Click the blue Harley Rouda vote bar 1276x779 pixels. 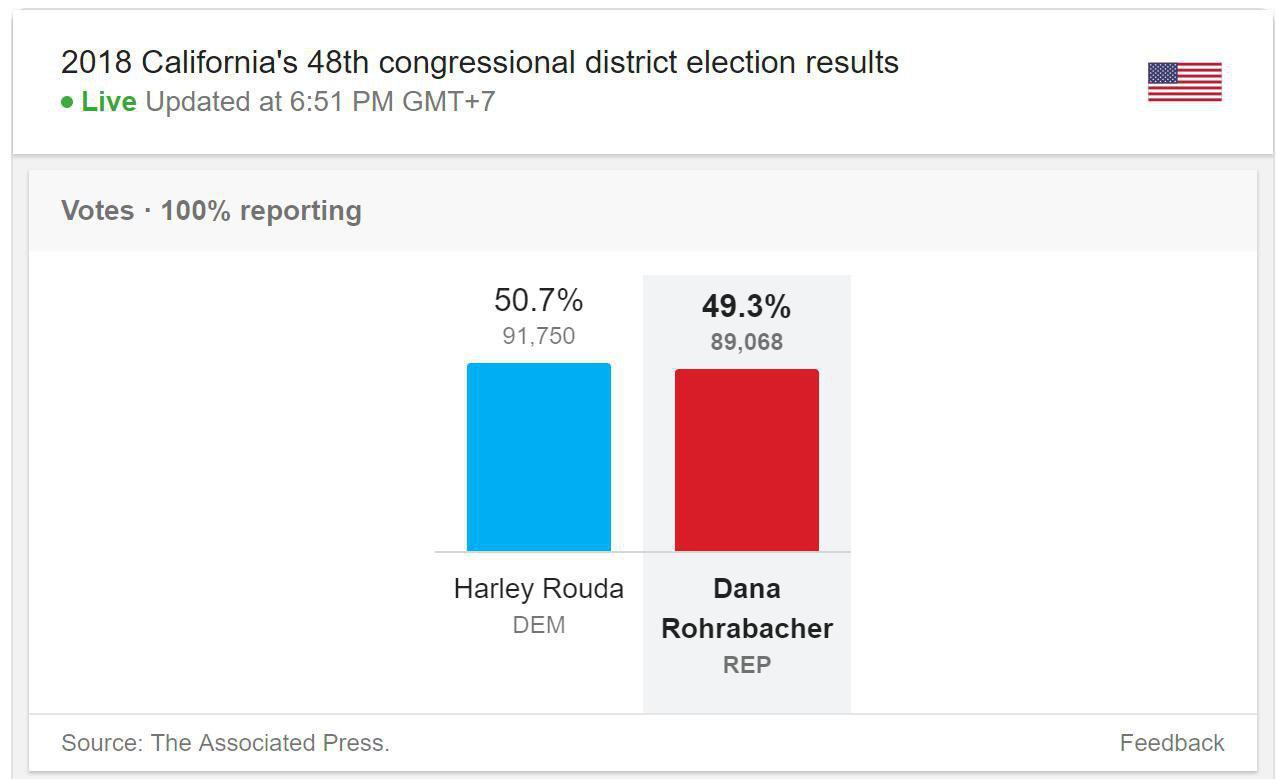coord(539,457)
